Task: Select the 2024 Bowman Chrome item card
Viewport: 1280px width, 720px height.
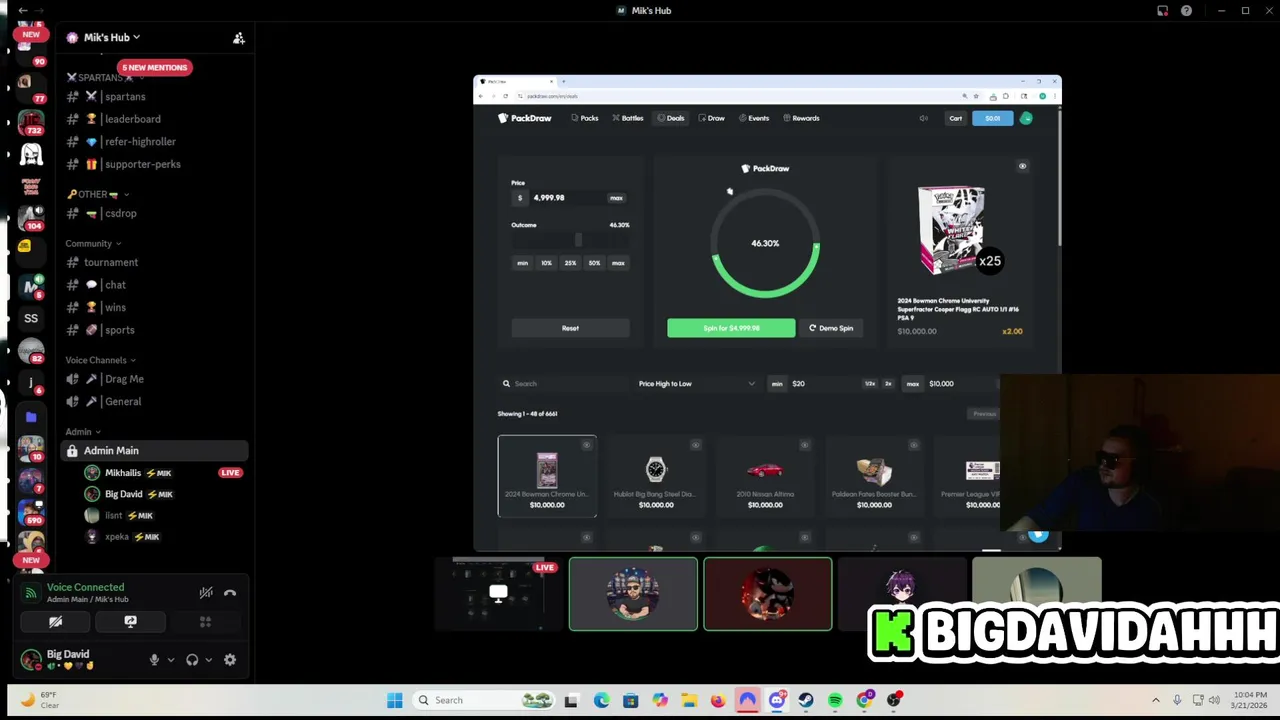Action: [x=547, y=476]
